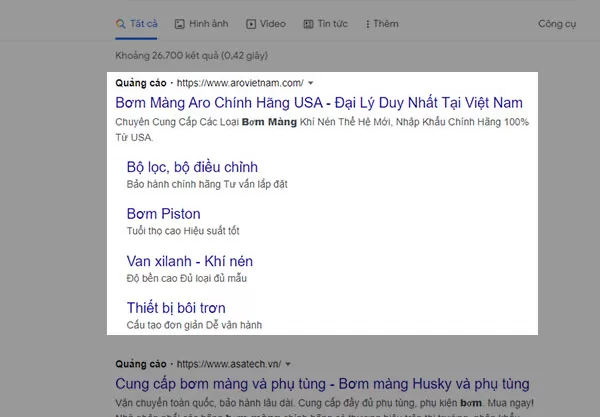The image size is (600, 417).
Task: Click the play icon beside Video
Action: 251,24
